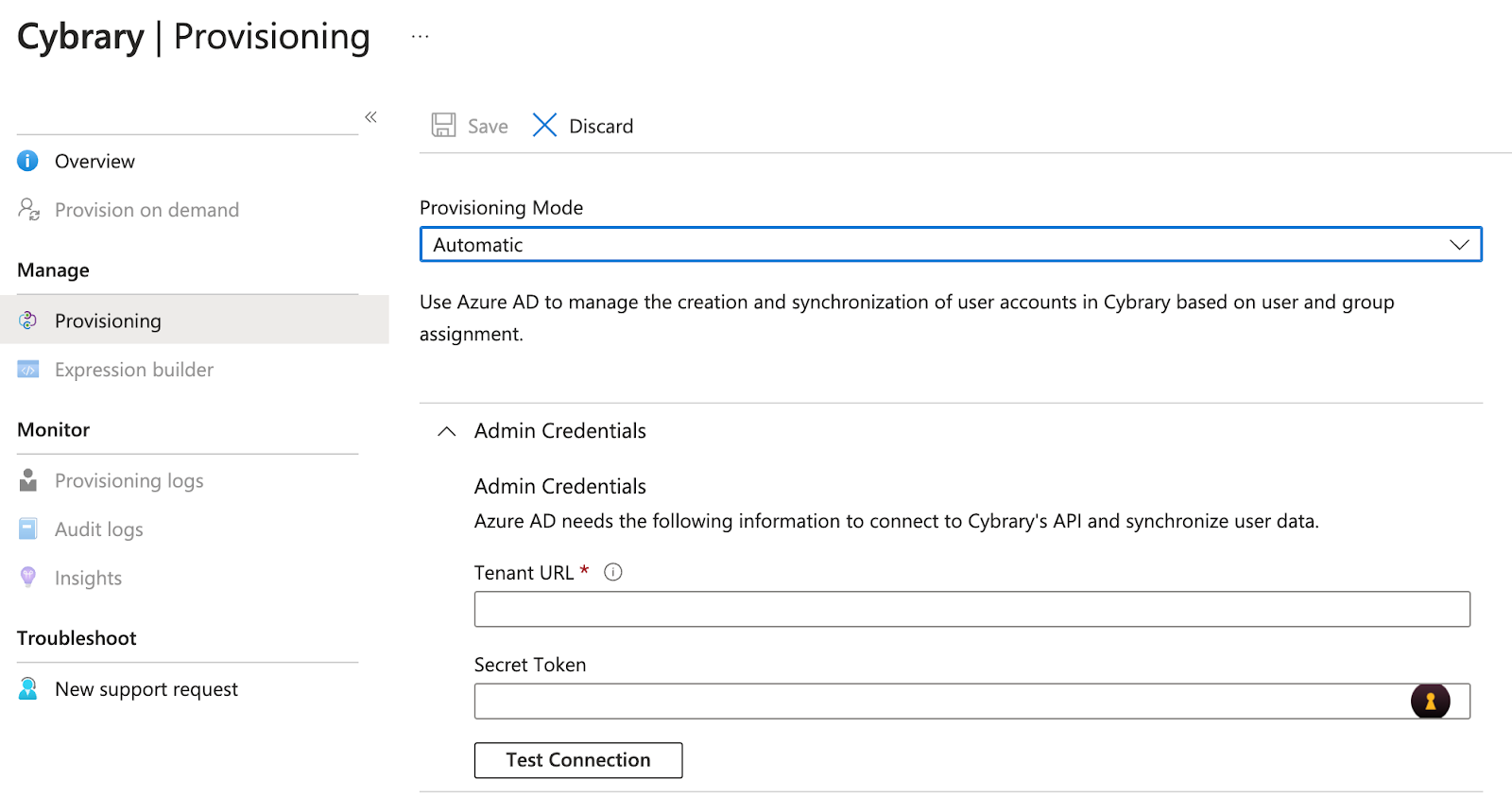Save the provisioning settings
Image resolution: width=1512 pixels, height=797 pixels.
tap(470, 126)
